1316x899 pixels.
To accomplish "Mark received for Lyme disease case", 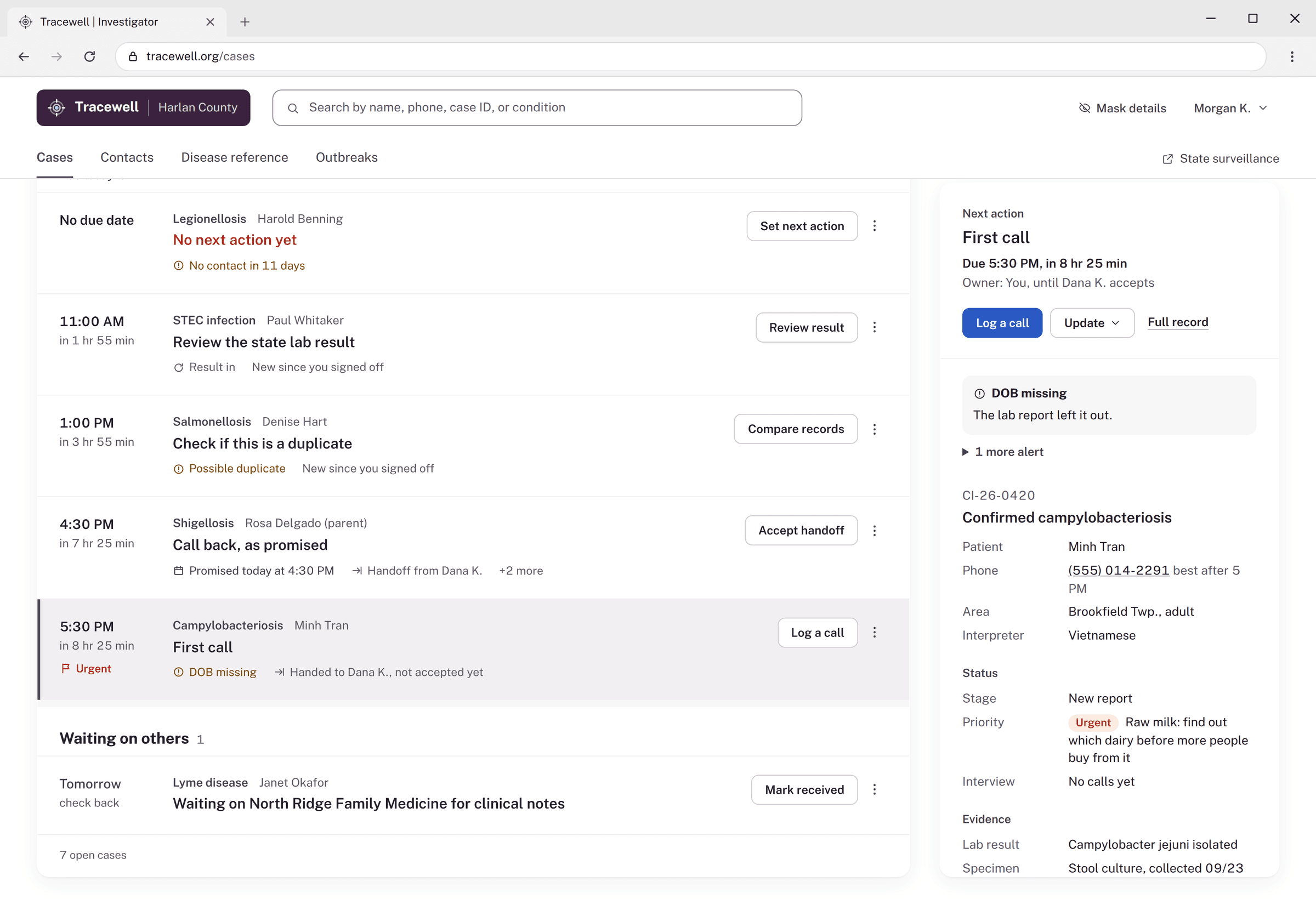I will pyautogui.click(x=804, y=790).
